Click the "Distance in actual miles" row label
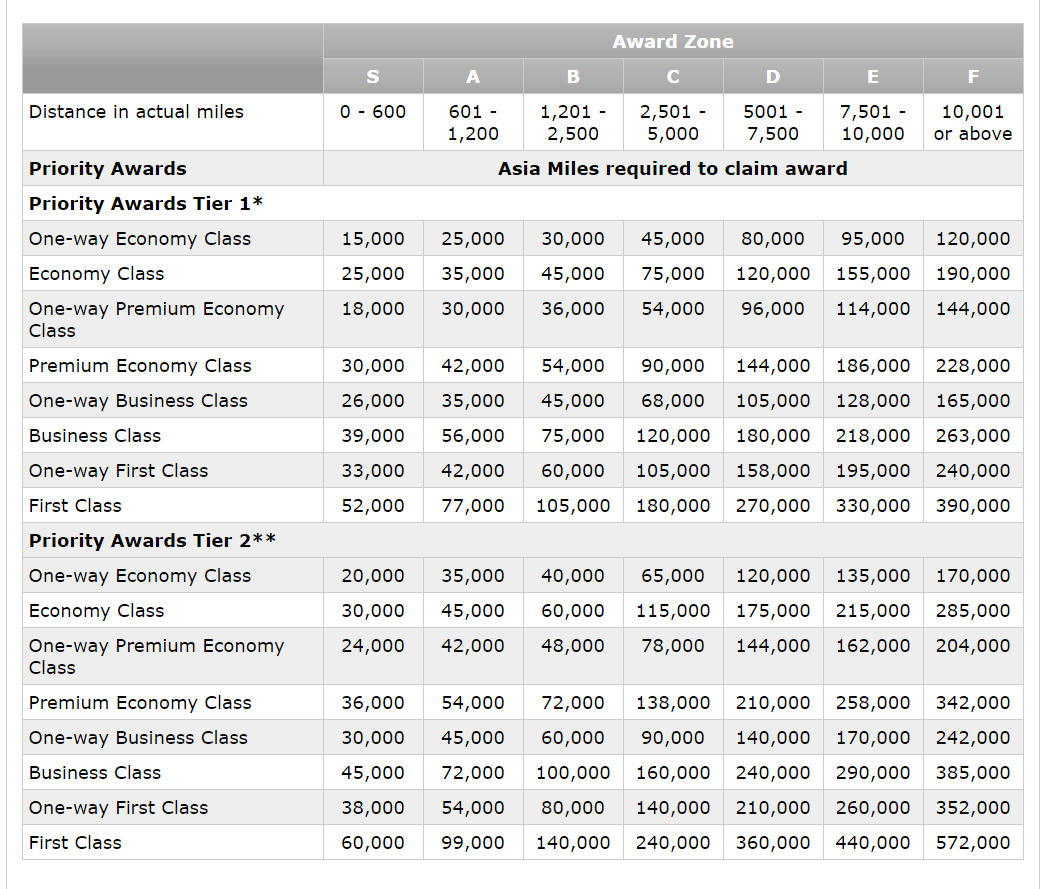 [136, 111]
